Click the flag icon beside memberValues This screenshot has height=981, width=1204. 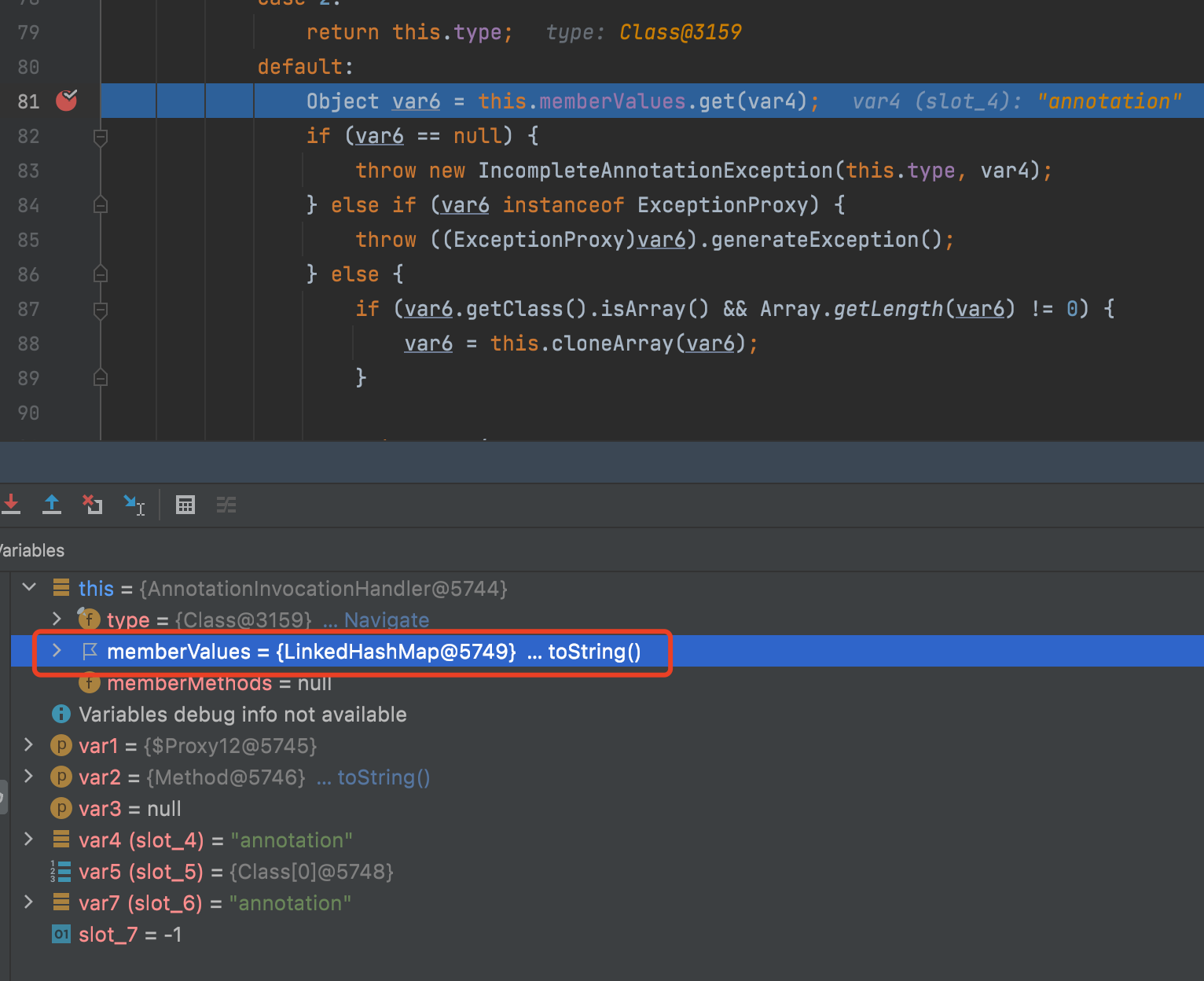90,651
